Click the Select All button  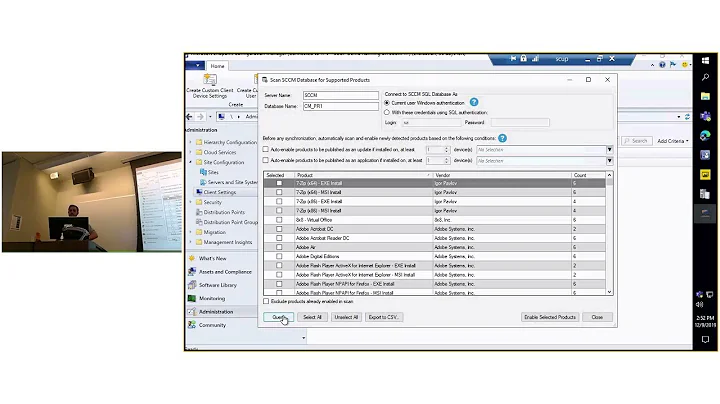tap(312, 317)
